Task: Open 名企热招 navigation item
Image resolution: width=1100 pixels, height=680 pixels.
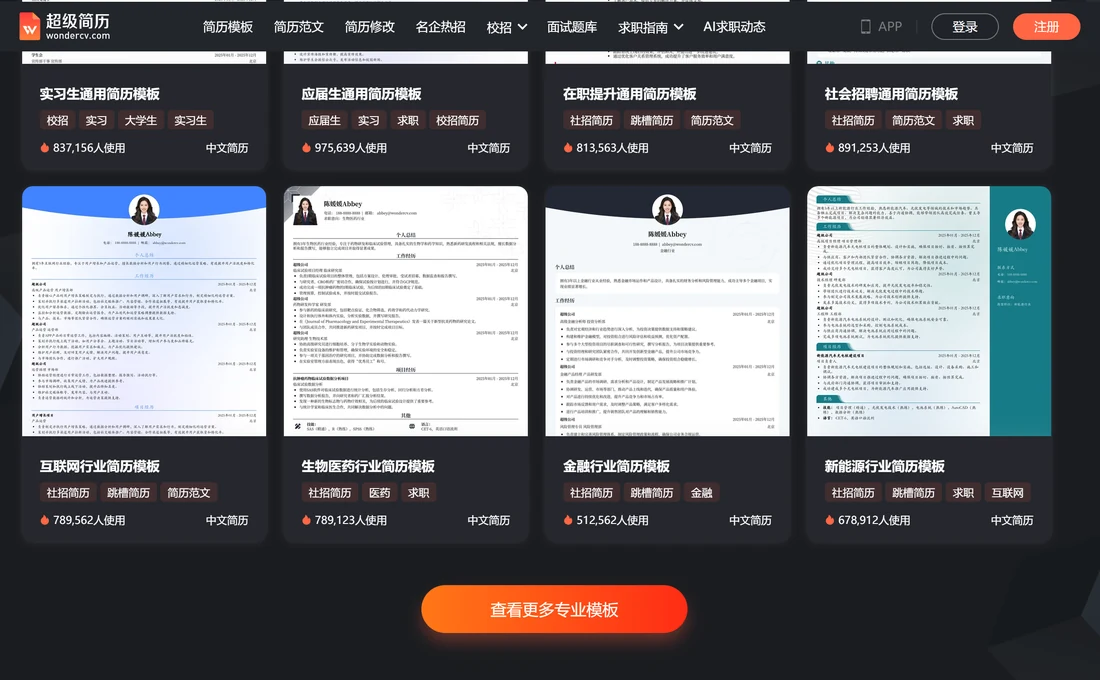Action: click(441, 27)
